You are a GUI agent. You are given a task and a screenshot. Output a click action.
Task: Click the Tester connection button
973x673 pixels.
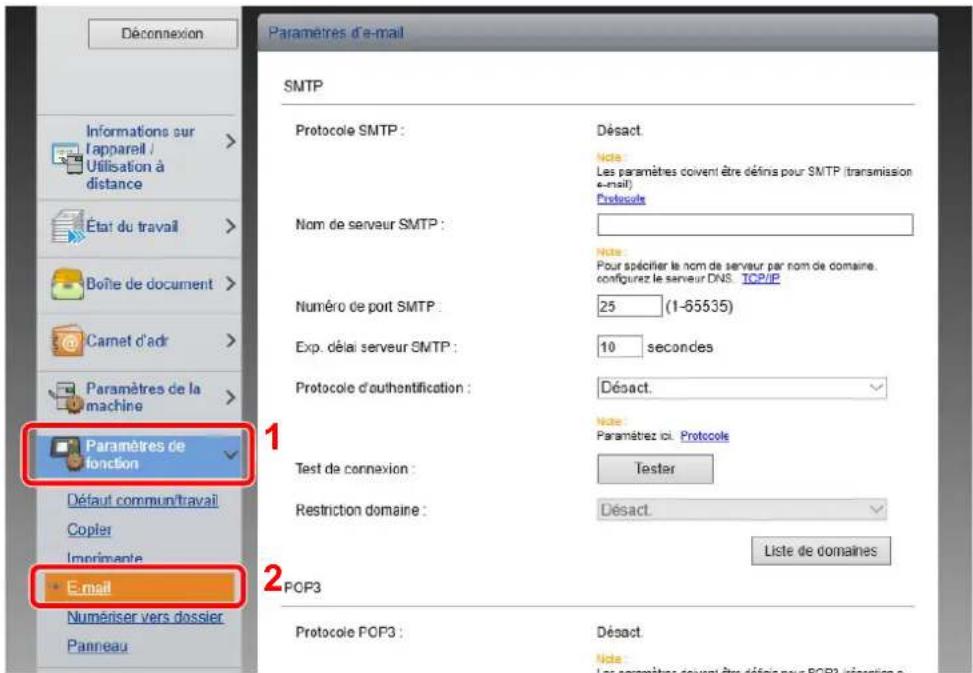[x=655, y=469]
